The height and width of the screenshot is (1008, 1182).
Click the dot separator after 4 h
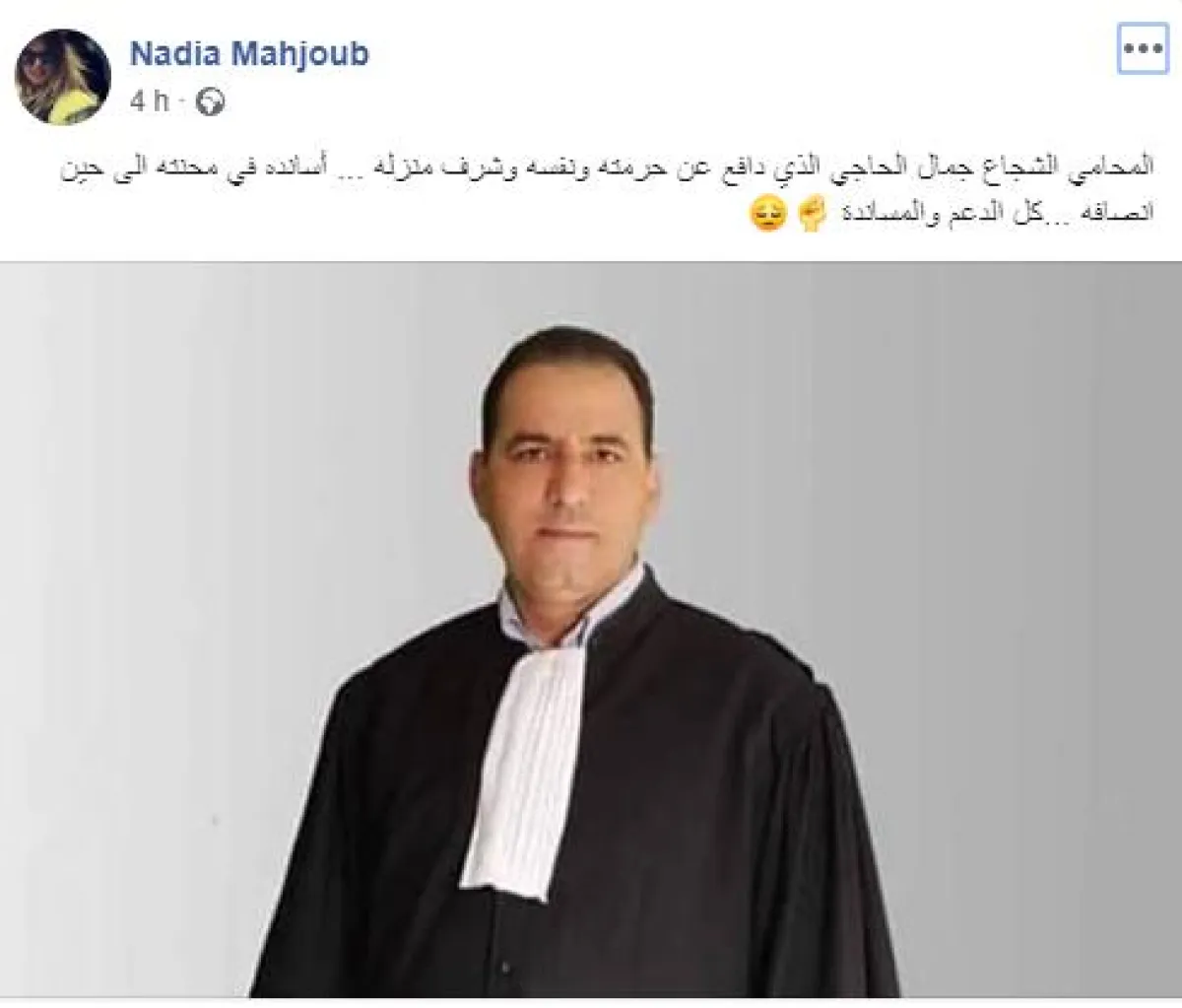click(183, 102)
